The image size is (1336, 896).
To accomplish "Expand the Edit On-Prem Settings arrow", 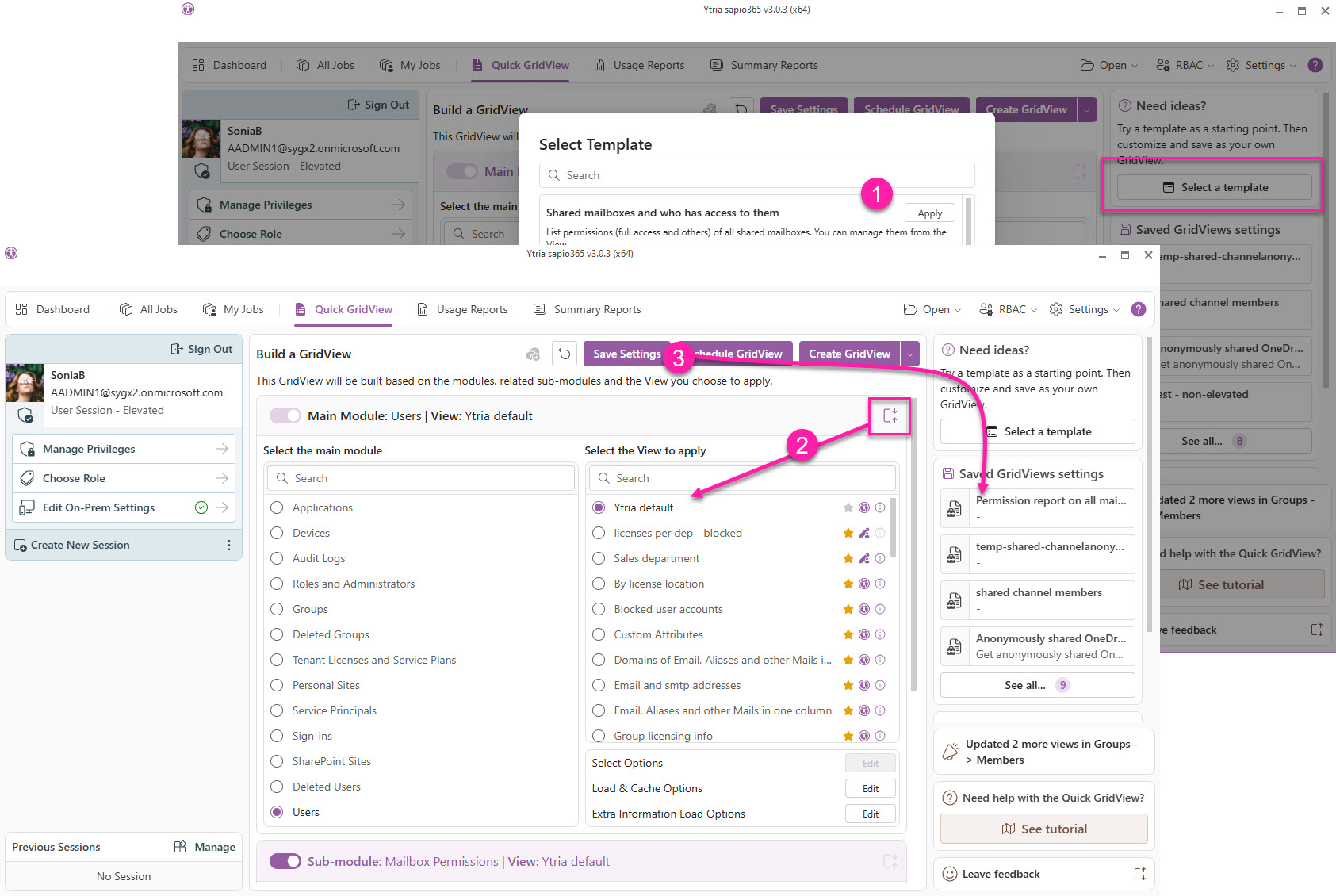I will click(x=222, y=507).
